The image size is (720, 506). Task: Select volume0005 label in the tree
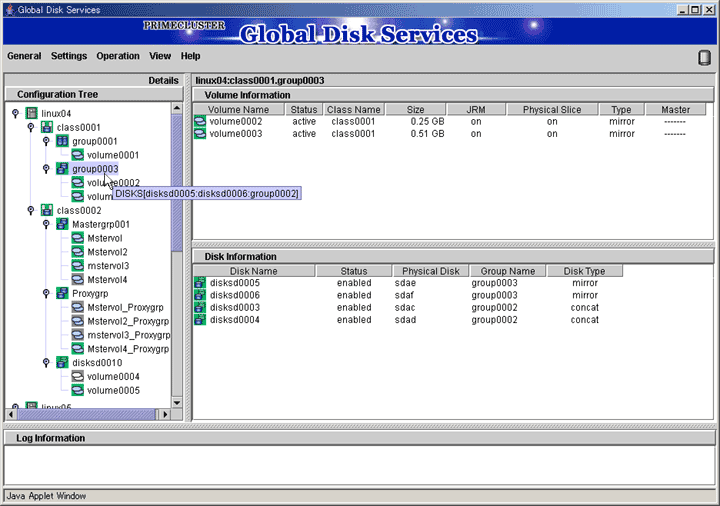click(x=113, y=390)
